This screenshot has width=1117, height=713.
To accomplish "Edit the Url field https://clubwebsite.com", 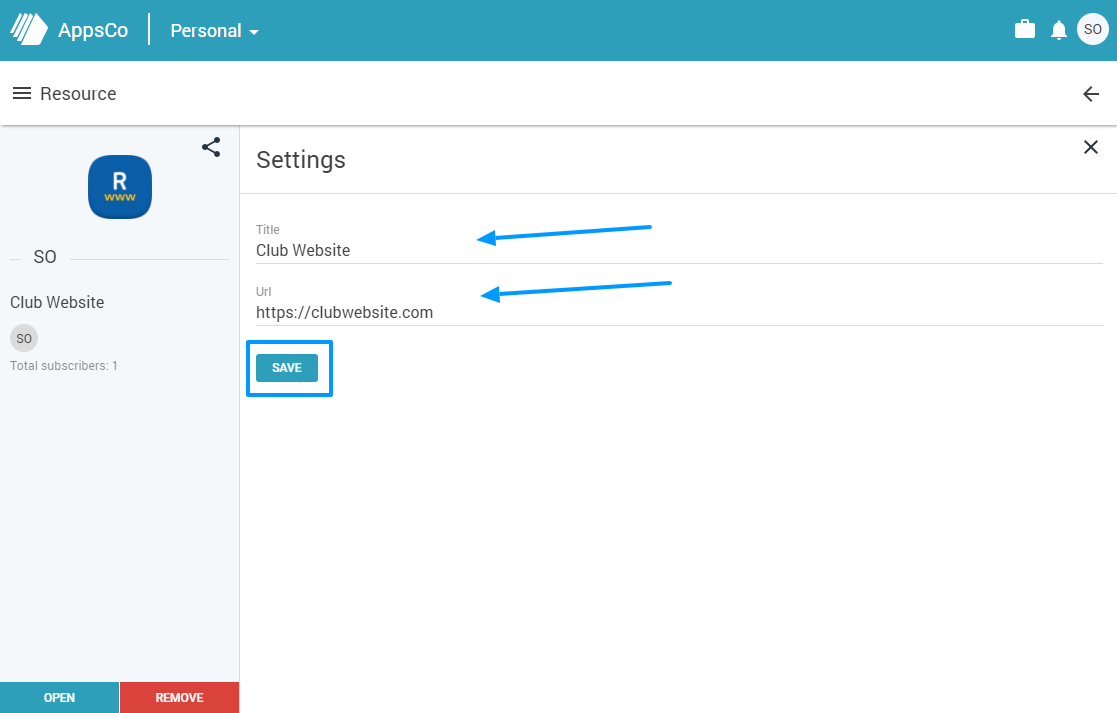I will (679, 312).
